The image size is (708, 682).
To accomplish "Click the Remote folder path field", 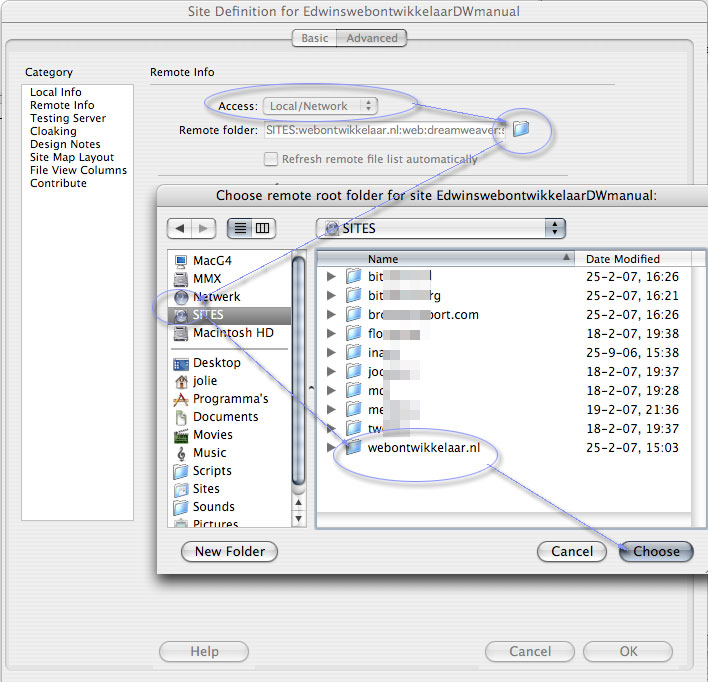I will (385, 130).
